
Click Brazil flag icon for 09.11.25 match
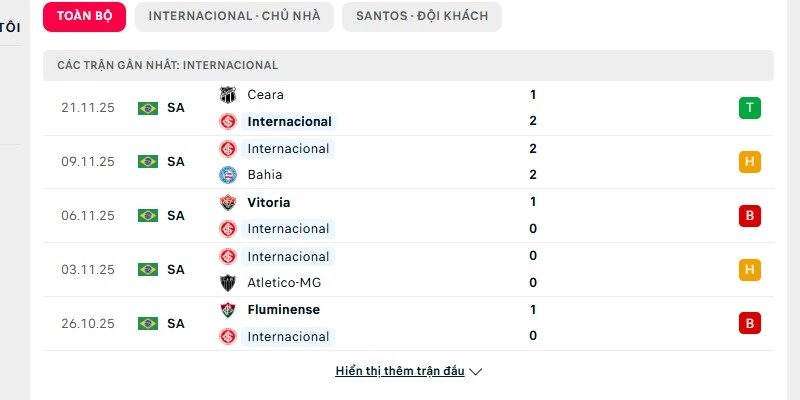click(148, 162)
